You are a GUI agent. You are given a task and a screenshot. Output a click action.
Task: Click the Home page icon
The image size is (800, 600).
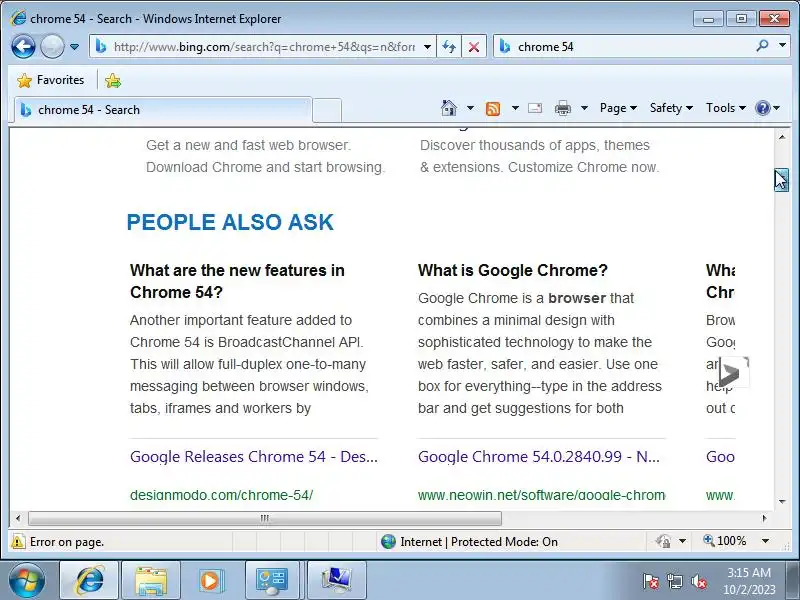448,108
